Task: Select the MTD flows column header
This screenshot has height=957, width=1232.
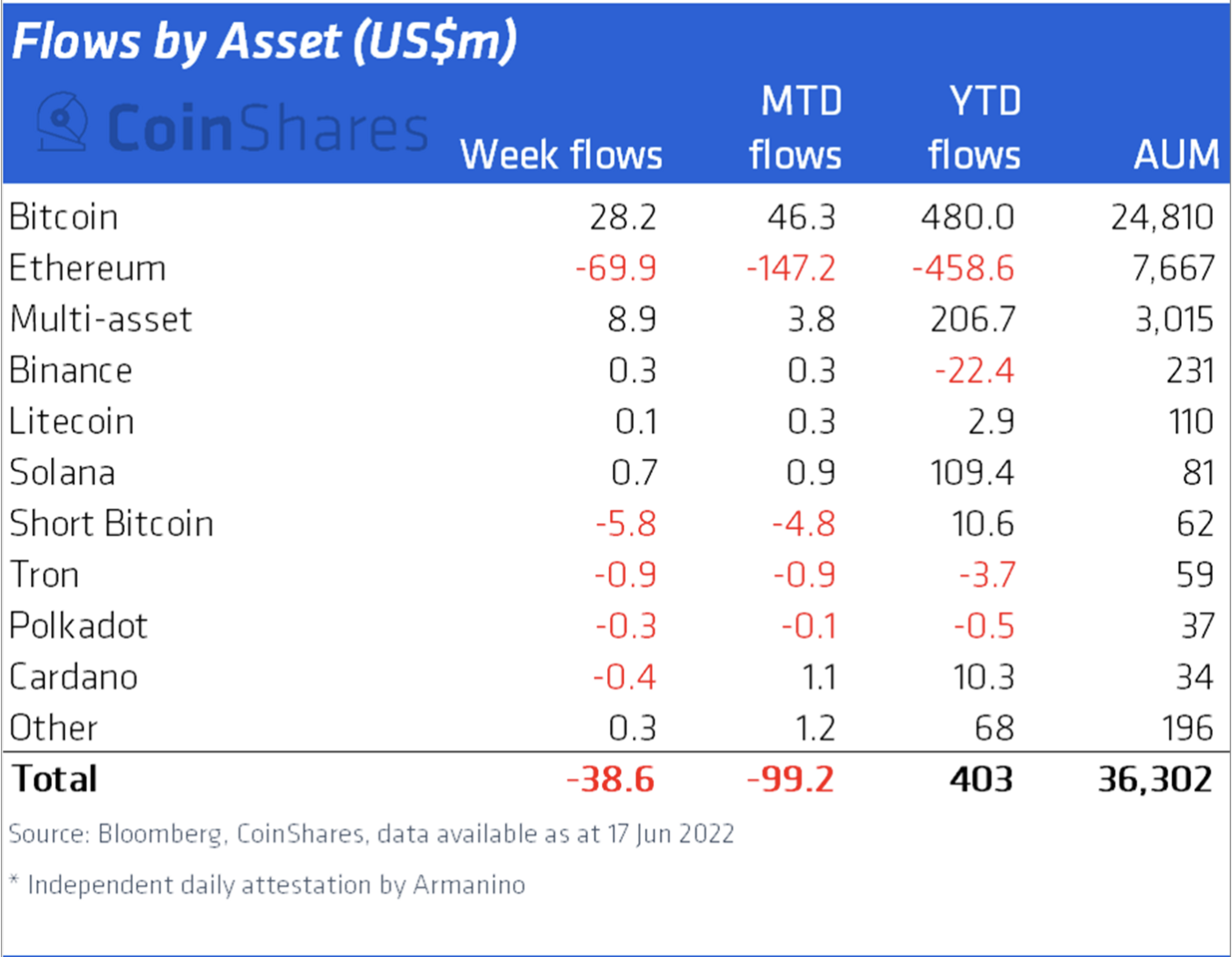Action: click(x=796, y=128)
